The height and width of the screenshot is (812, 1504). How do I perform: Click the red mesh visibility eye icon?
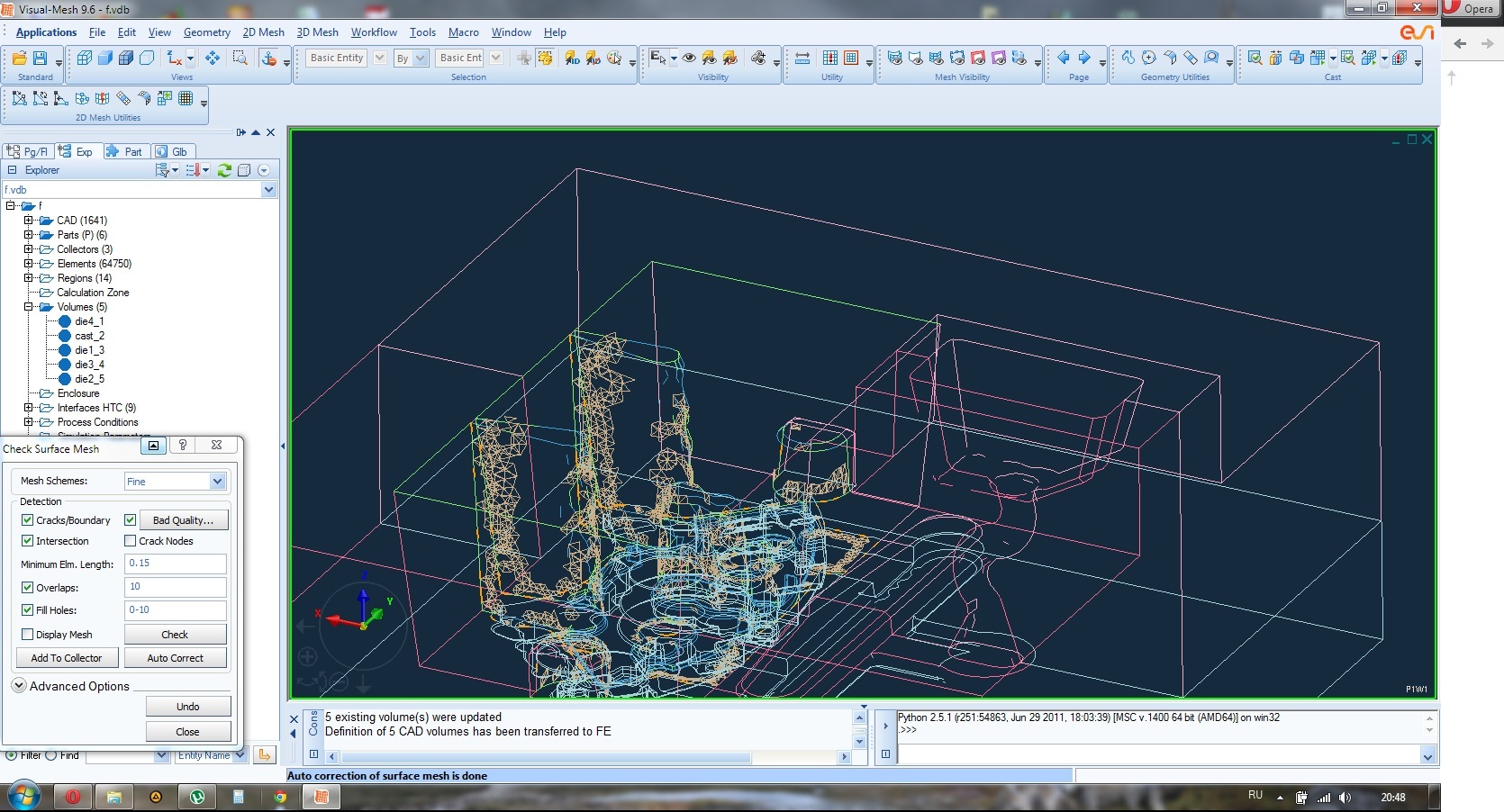[x=978, y=58]
